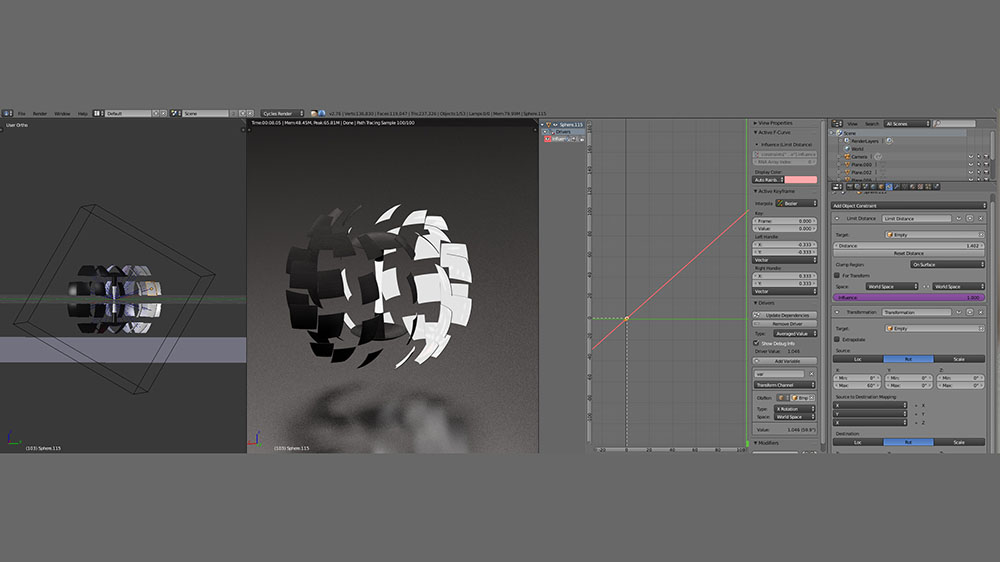Open the Window menu
Image resolution: width=1000 pixels, height=562 pixels.
pyautogui.click(x=62, y=114)
